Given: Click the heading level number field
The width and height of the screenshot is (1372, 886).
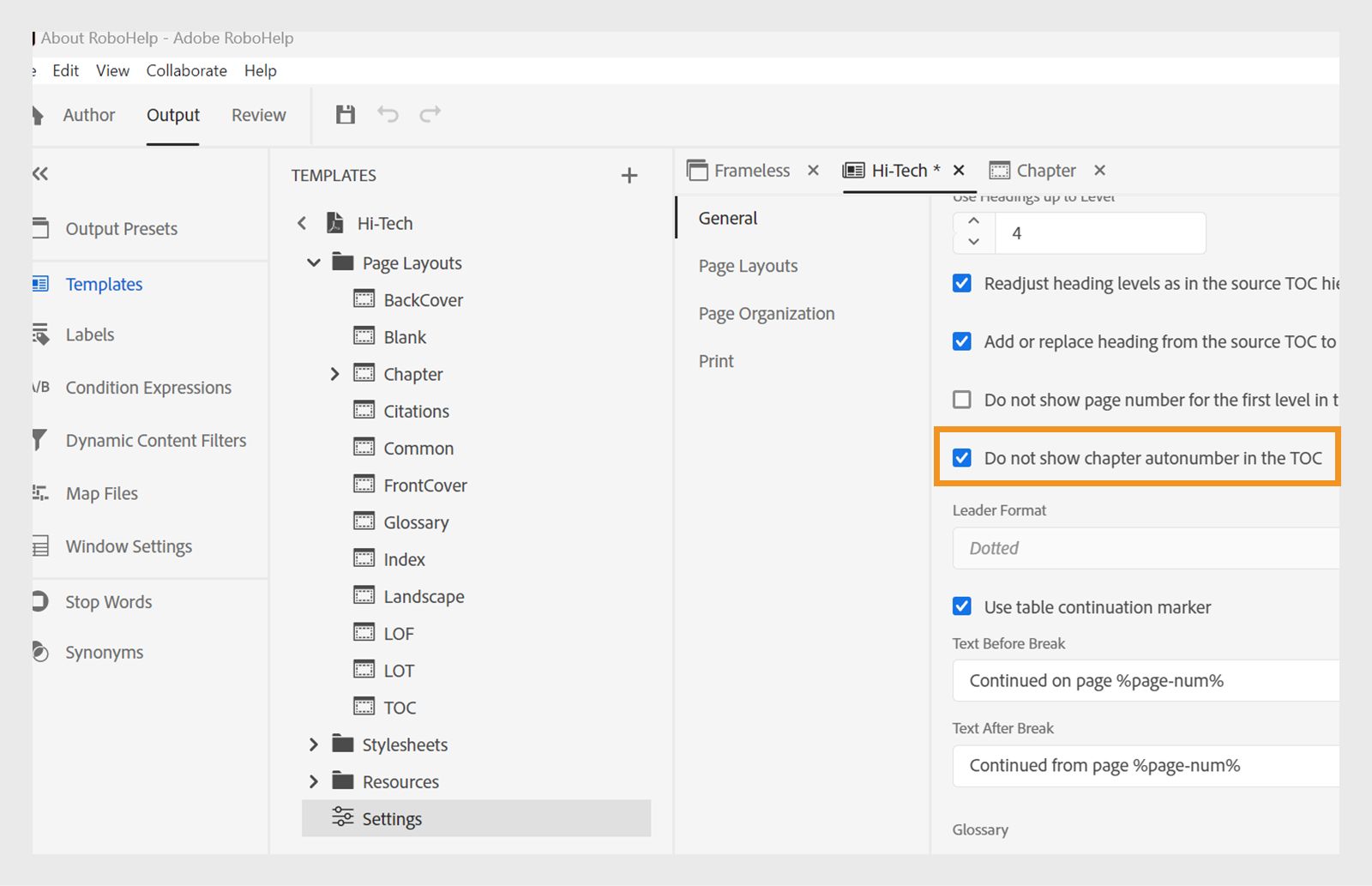Looking at the screenshot, I should click(x=1100, y=233).
